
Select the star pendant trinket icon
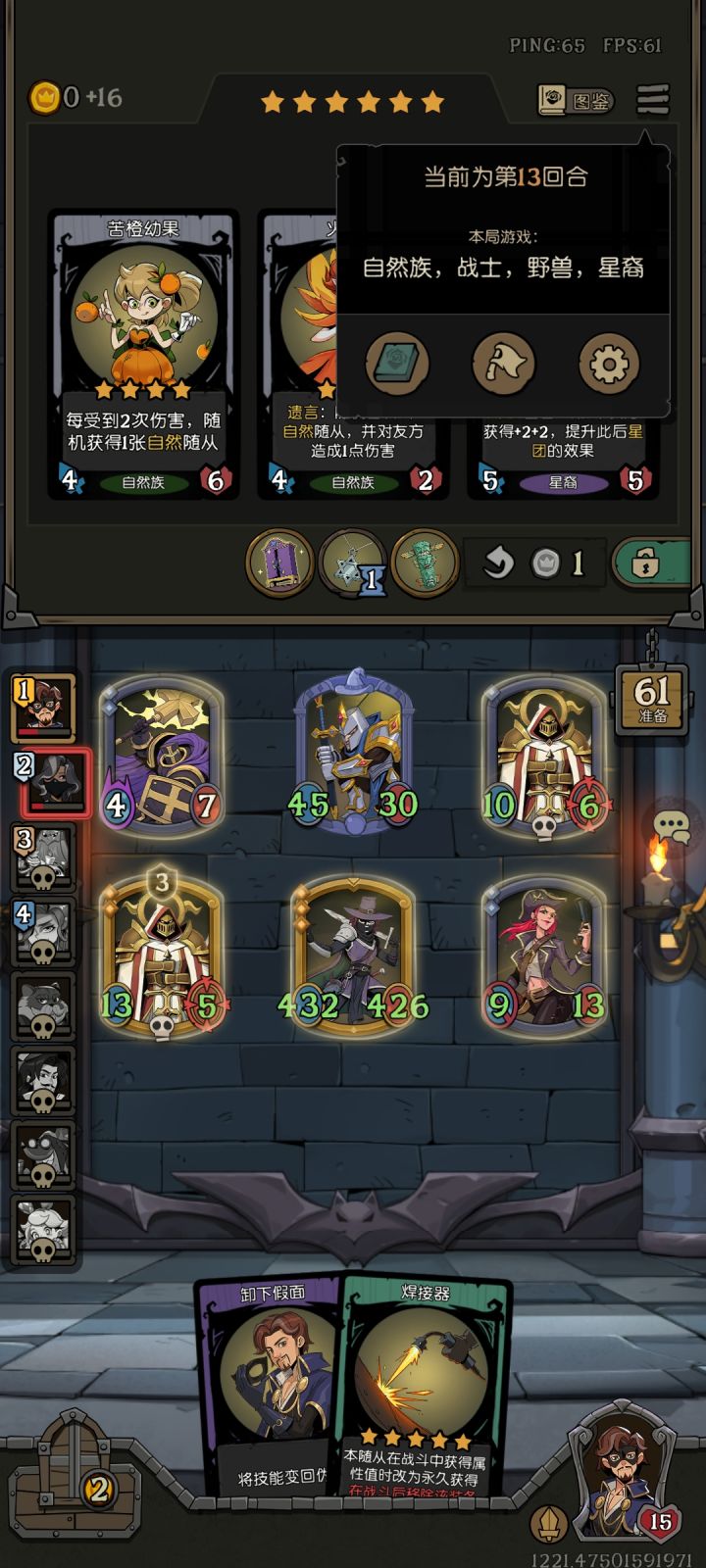tap(353, 563)
